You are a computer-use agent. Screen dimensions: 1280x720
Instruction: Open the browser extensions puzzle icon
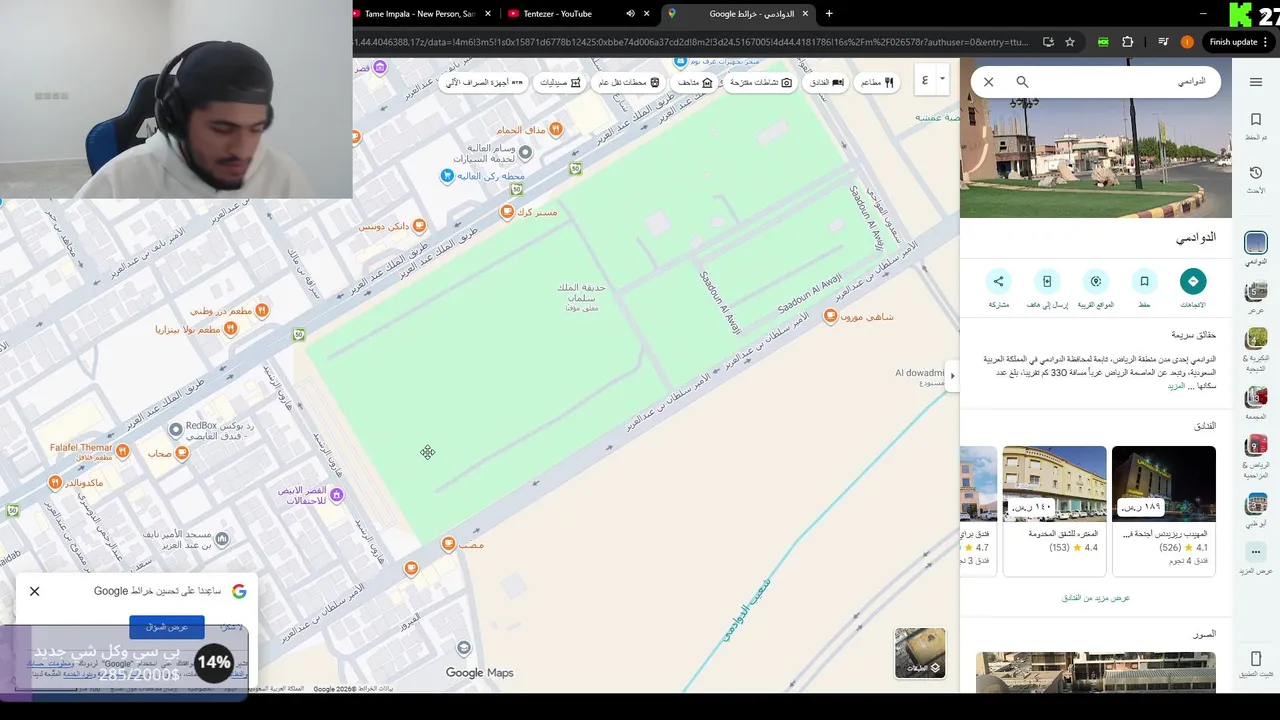tap(1128, 42)
